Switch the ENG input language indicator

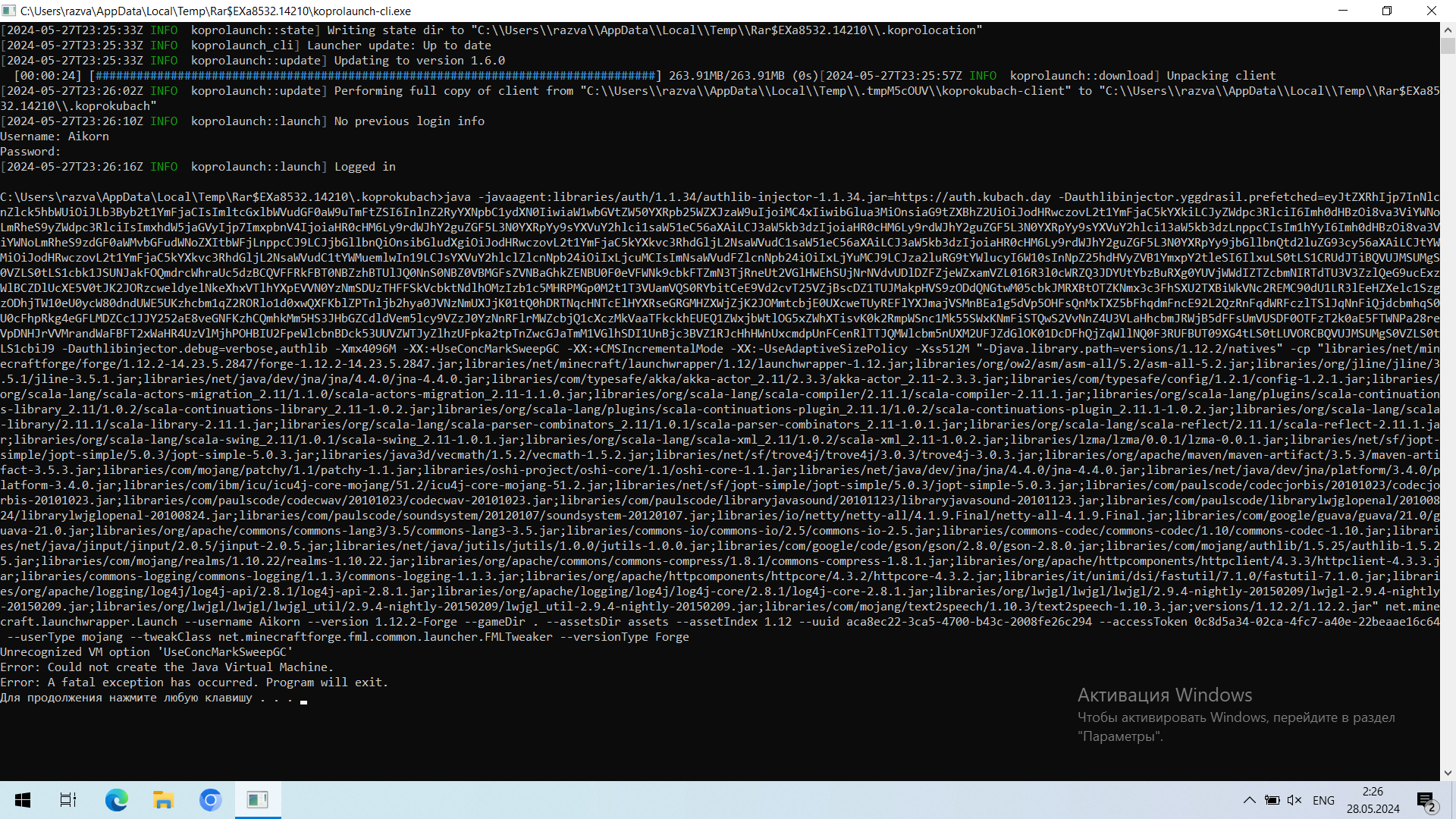[1323, 800]
